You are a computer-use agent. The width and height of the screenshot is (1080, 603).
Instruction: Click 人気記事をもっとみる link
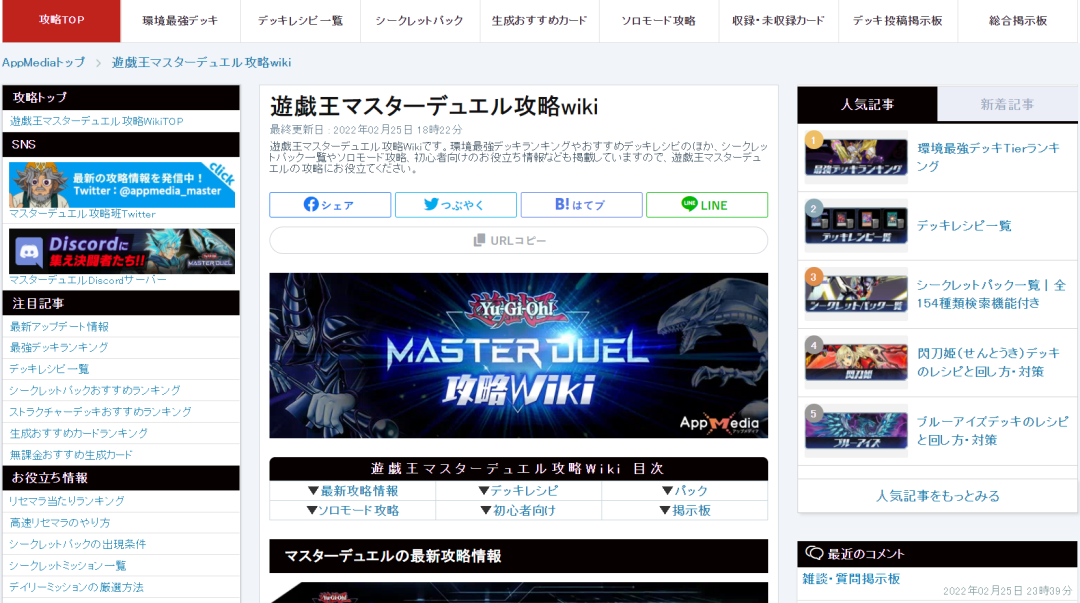tap(937, 496)
